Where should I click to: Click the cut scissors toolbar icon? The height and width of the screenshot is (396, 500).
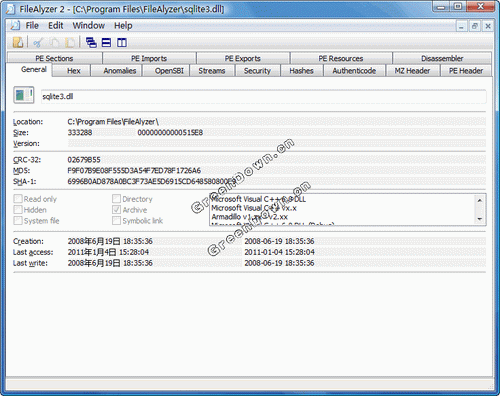[x=38, y=42]
